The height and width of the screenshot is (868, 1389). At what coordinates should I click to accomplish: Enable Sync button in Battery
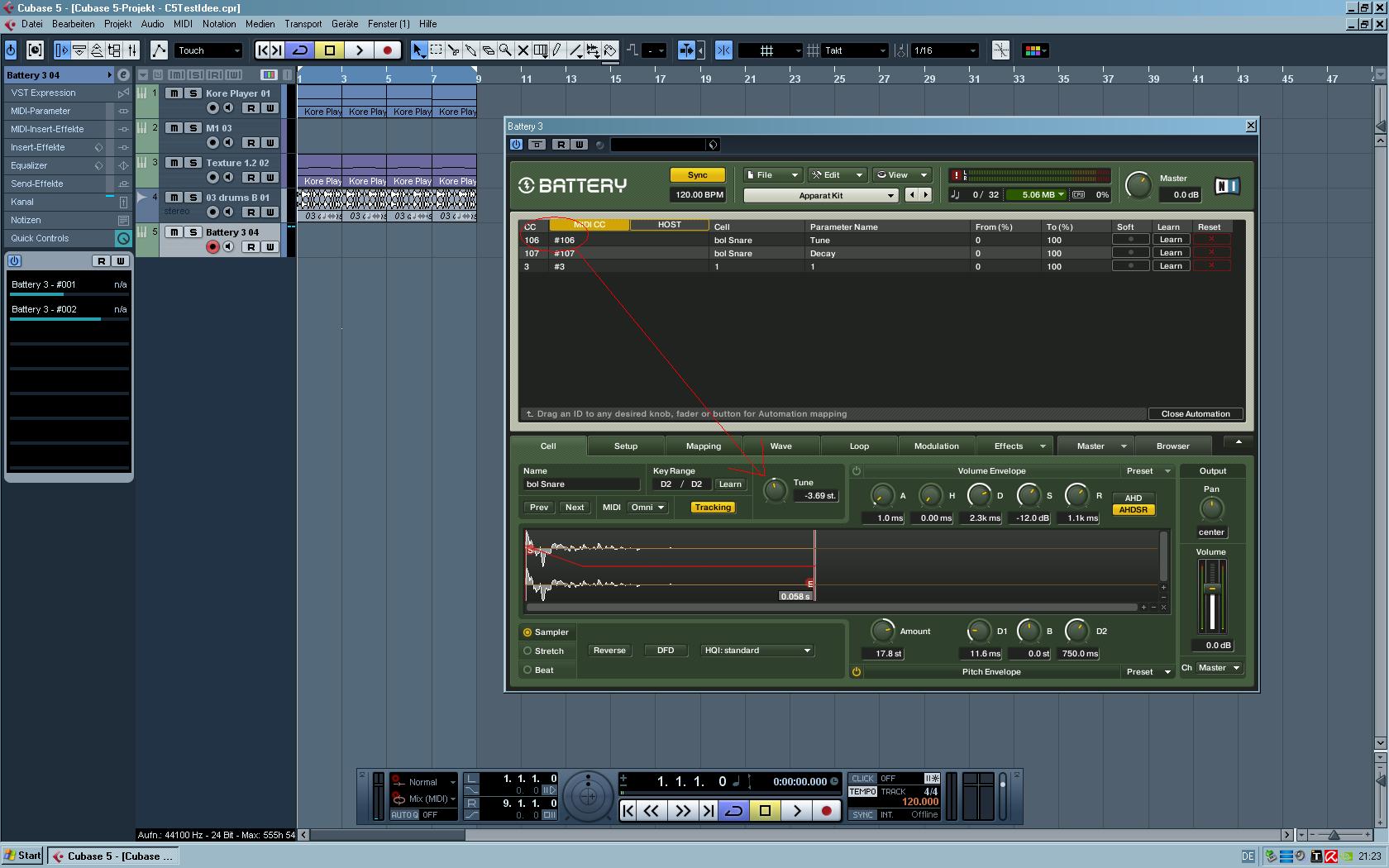[697, 175]
